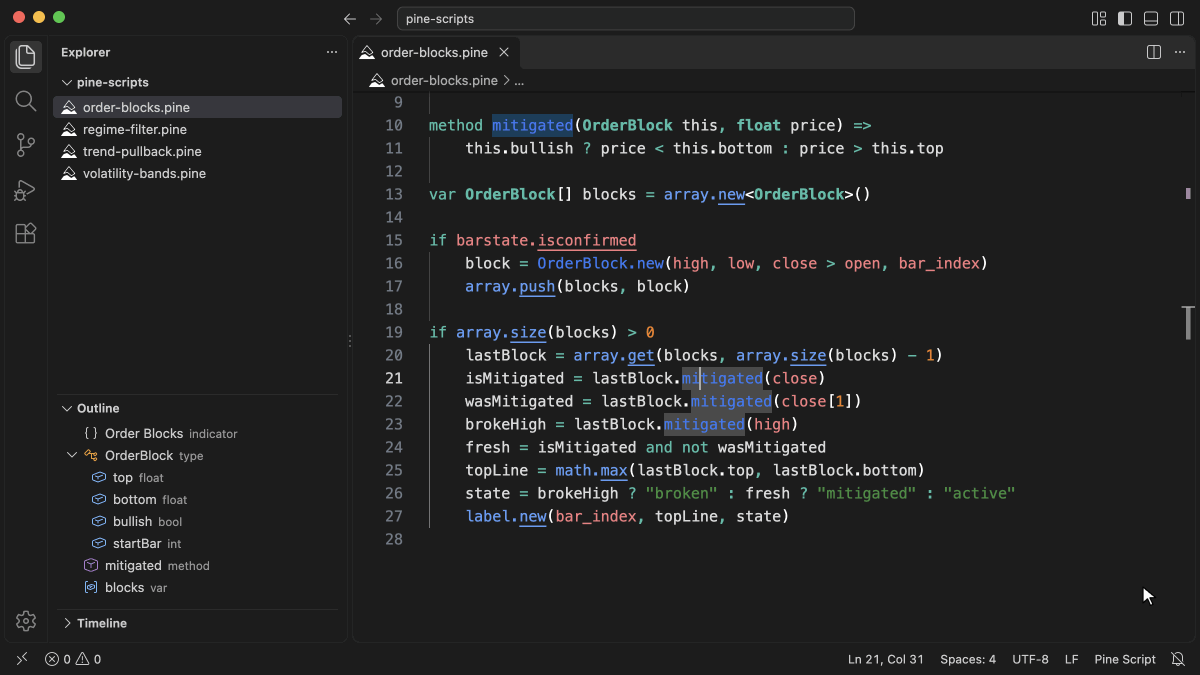
Task: Split the editor to the right
Action: point(1153,52)
